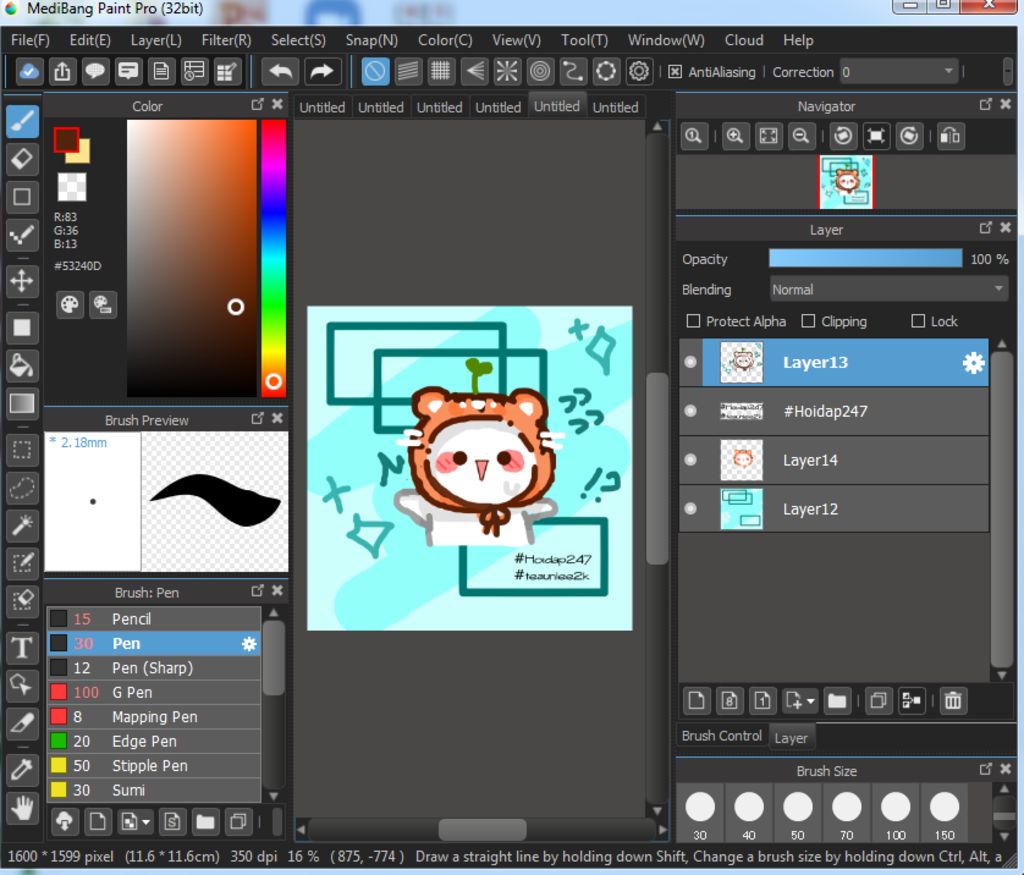
Task: Select the Brush tool in left toolbar
Action: tap(22, 121)
